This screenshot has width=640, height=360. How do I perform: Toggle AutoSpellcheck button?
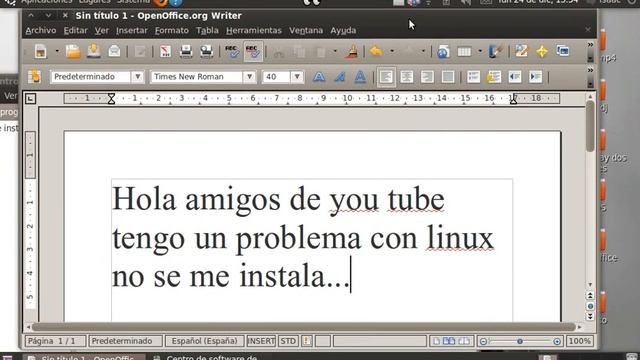253,52
